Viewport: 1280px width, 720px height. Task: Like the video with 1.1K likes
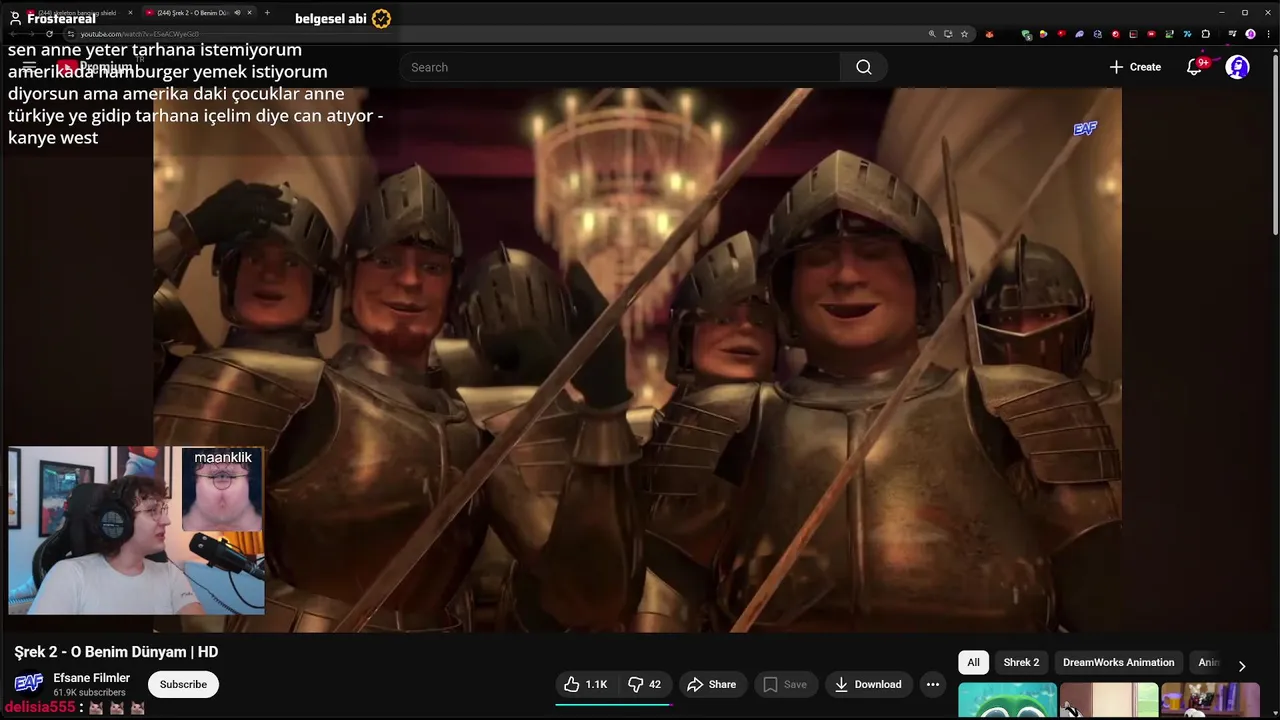tap(586, 684)
